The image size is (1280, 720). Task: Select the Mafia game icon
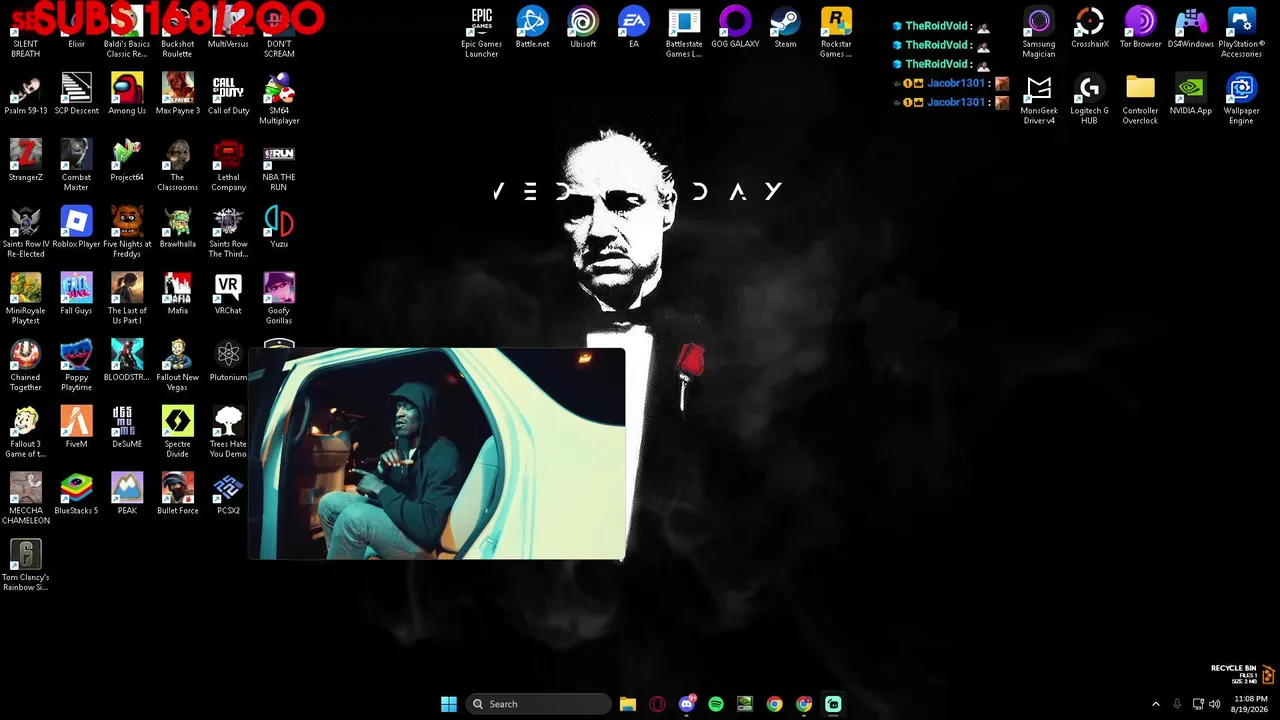coord(178,295)
